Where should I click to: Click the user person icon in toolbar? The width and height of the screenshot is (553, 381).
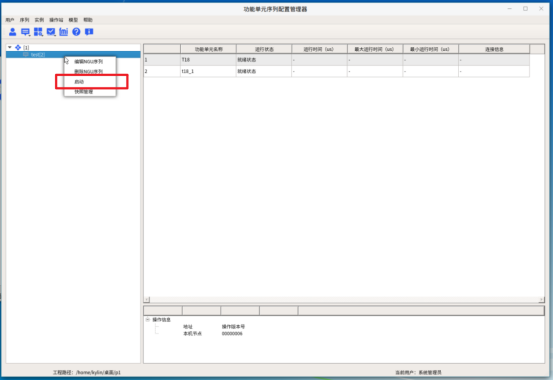(12, 32)
